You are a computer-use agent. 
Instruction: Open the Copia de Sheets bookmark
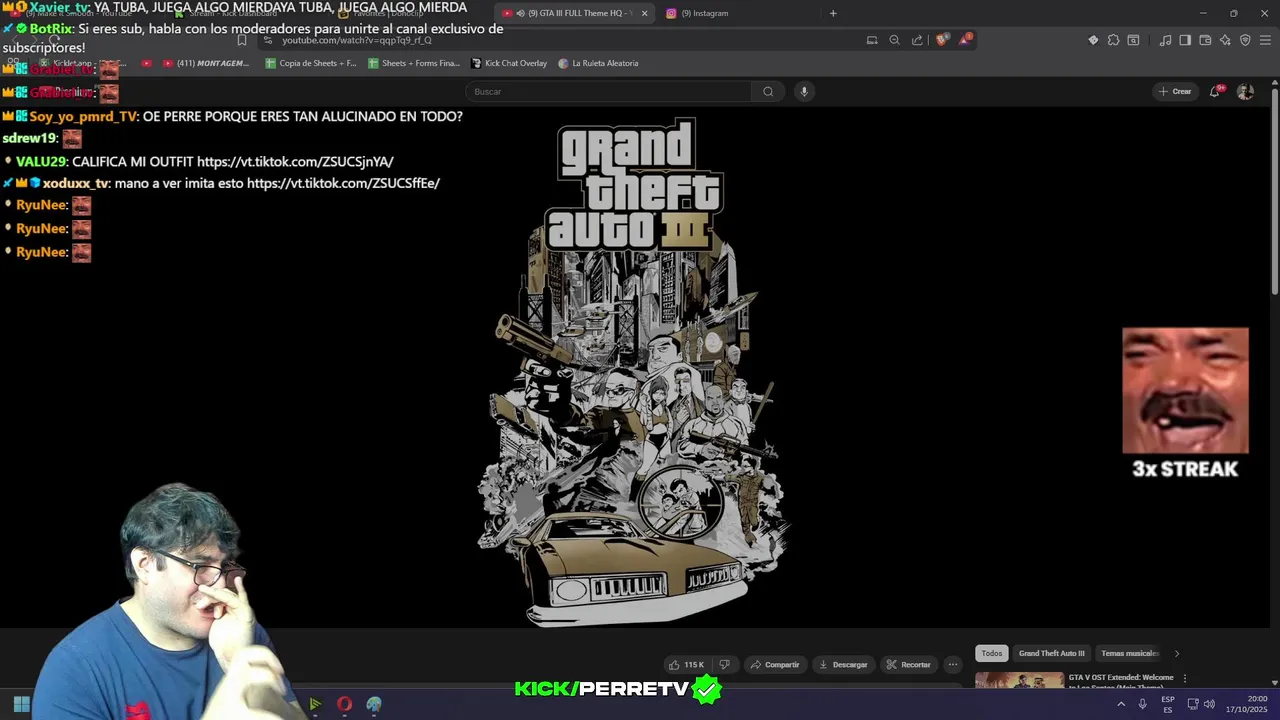click(311, 63)
